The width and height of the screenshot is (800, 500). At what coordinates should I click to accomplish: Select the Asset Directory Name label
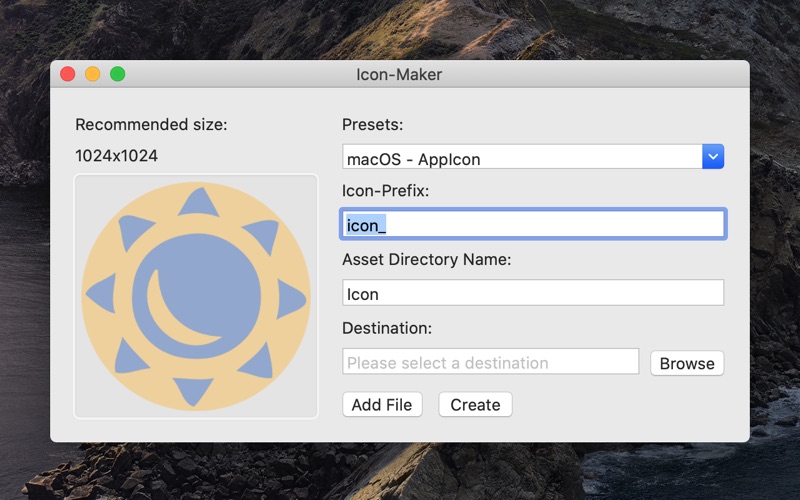coord(427,259)
